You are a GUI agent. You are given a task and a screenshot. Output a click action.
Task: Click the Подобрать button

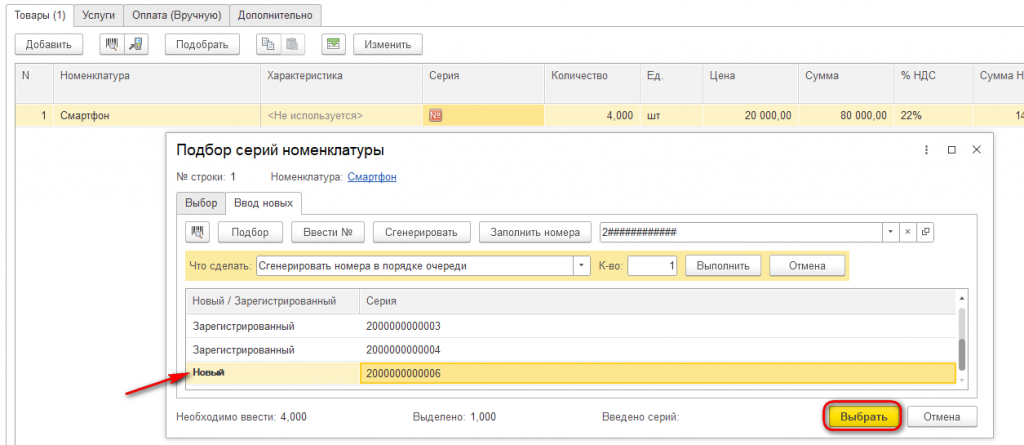coord(202,44)
